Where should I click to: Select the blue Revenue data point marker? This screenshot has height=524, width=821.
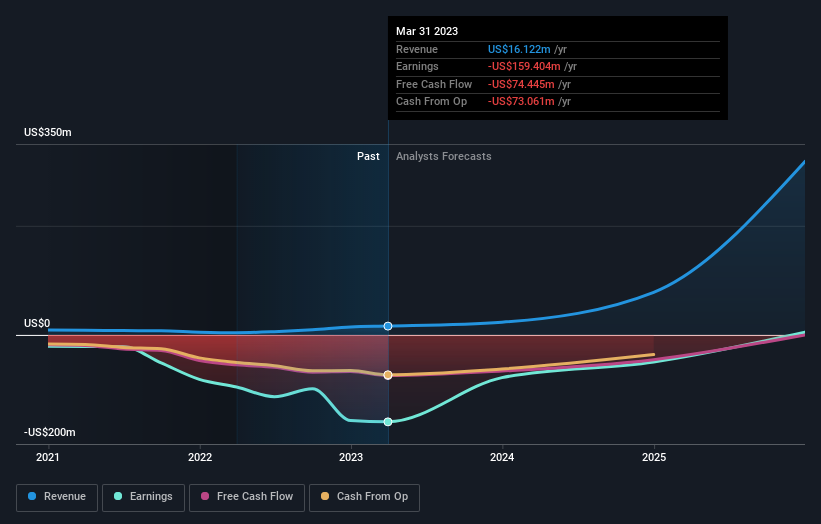388,326
